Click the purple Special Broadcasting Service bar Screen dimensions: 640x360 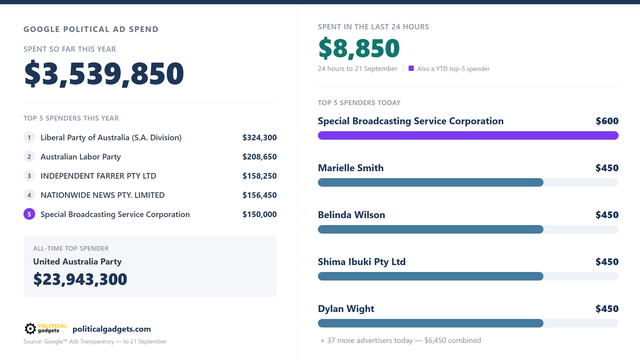[468, 136]
